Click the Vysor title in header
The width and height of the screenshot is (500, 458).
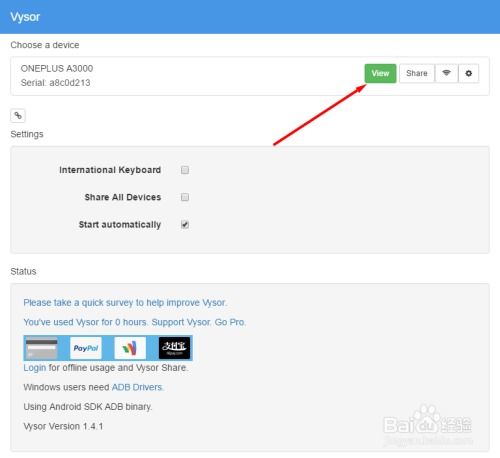(25, 17)
